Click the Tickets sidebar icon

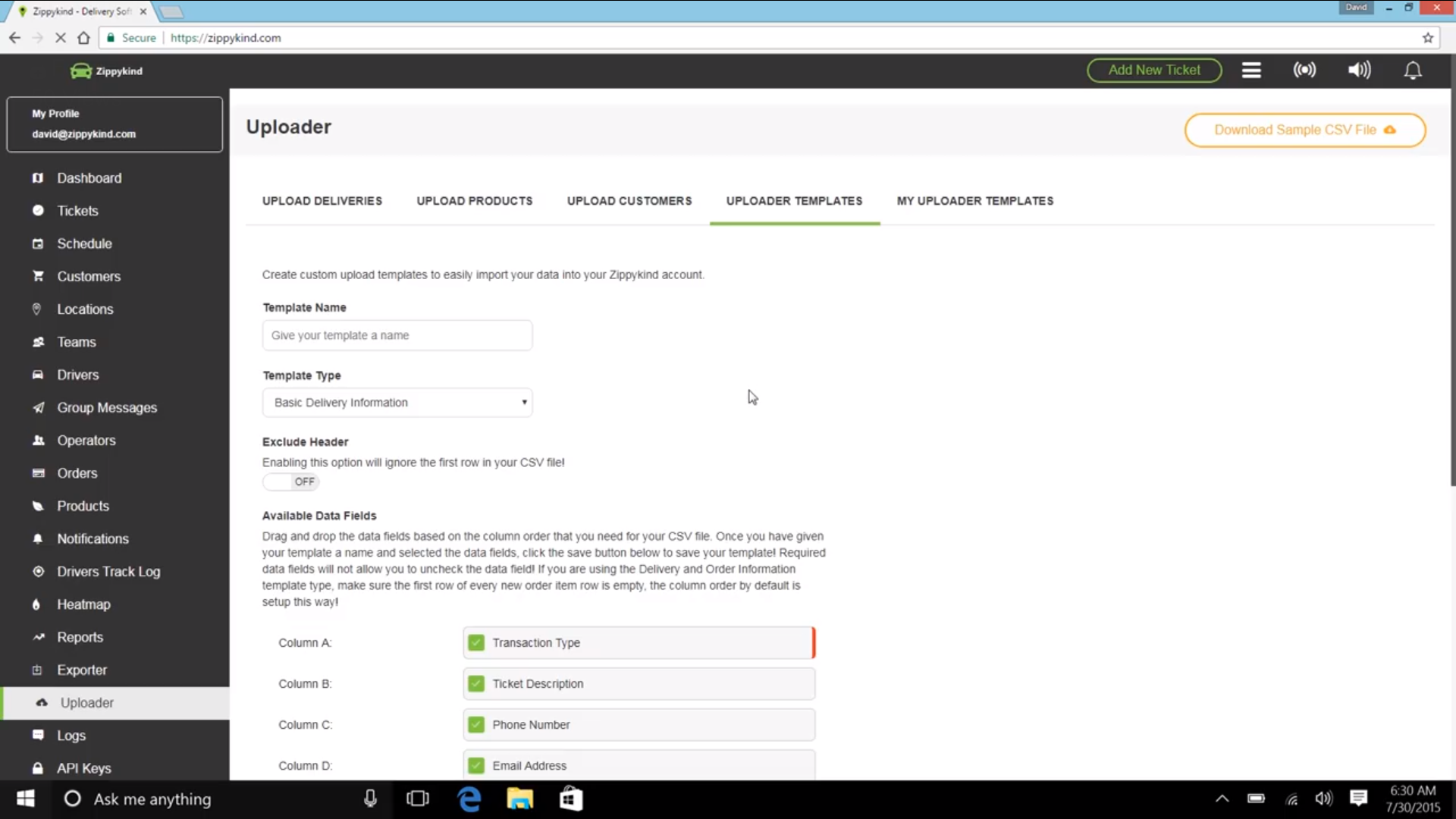(38, 210)
